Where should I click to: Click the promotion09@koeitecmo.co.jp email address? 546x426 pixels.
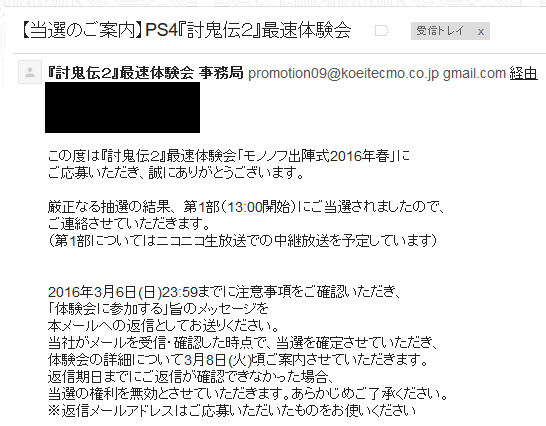[343, 73]
